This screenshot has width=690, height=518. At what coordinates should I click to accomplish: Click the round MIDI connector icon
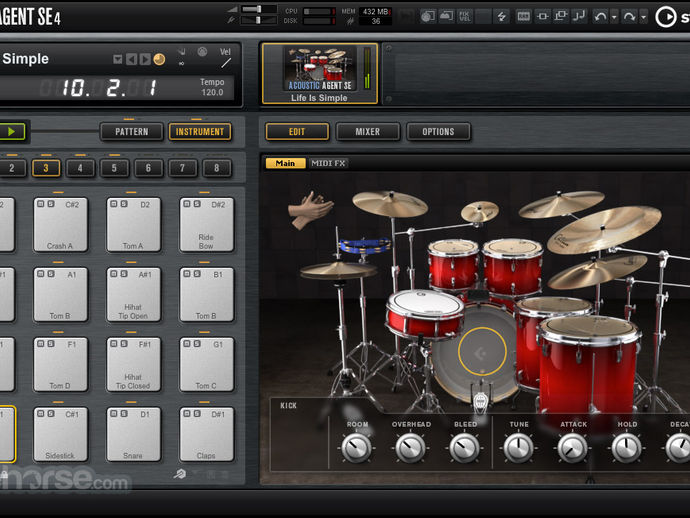pos(202,52)
